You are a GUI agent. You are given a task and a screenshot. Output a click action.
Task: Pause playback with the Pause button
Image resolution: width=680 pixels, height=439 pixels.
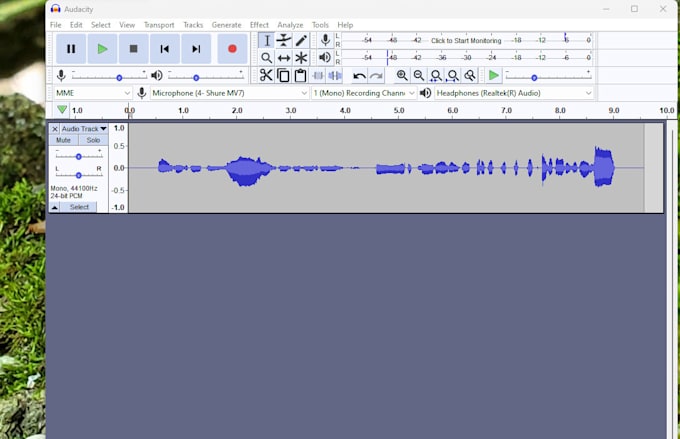71,49
